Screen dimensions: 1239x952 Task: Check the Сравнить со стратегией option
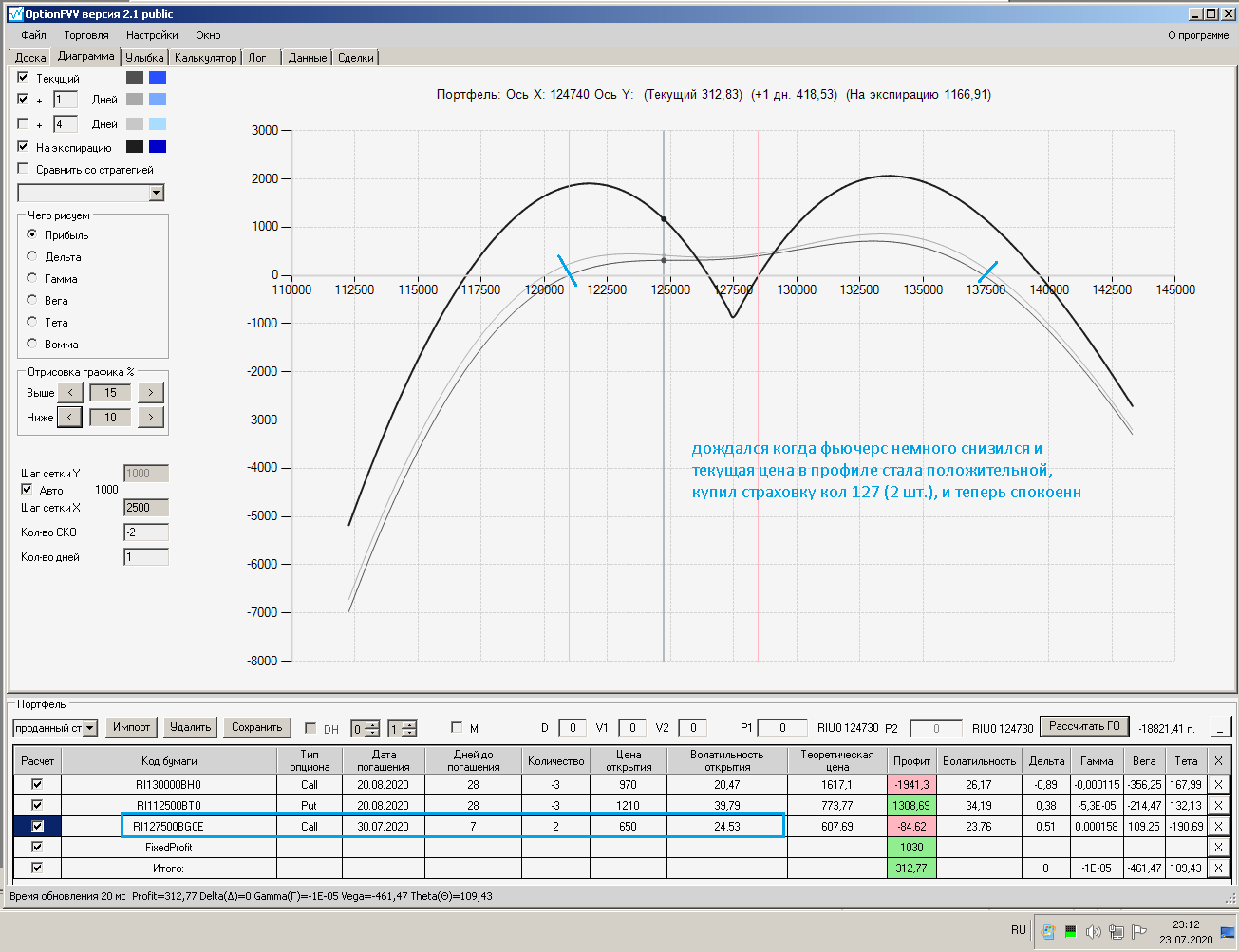pyautogui.click(x=24, y=169)
